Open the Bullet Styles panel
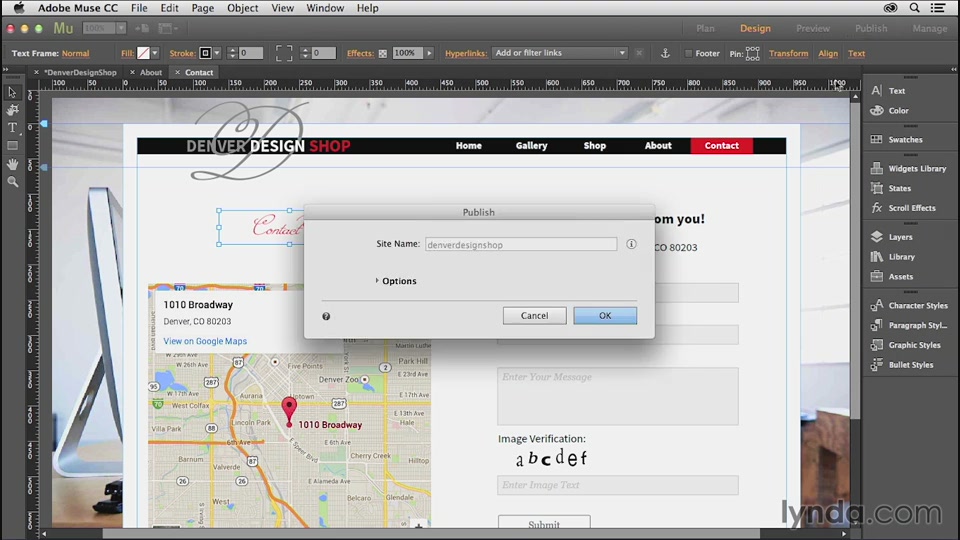The height and width of the screenshot is (540, 960). coord(910,365)
